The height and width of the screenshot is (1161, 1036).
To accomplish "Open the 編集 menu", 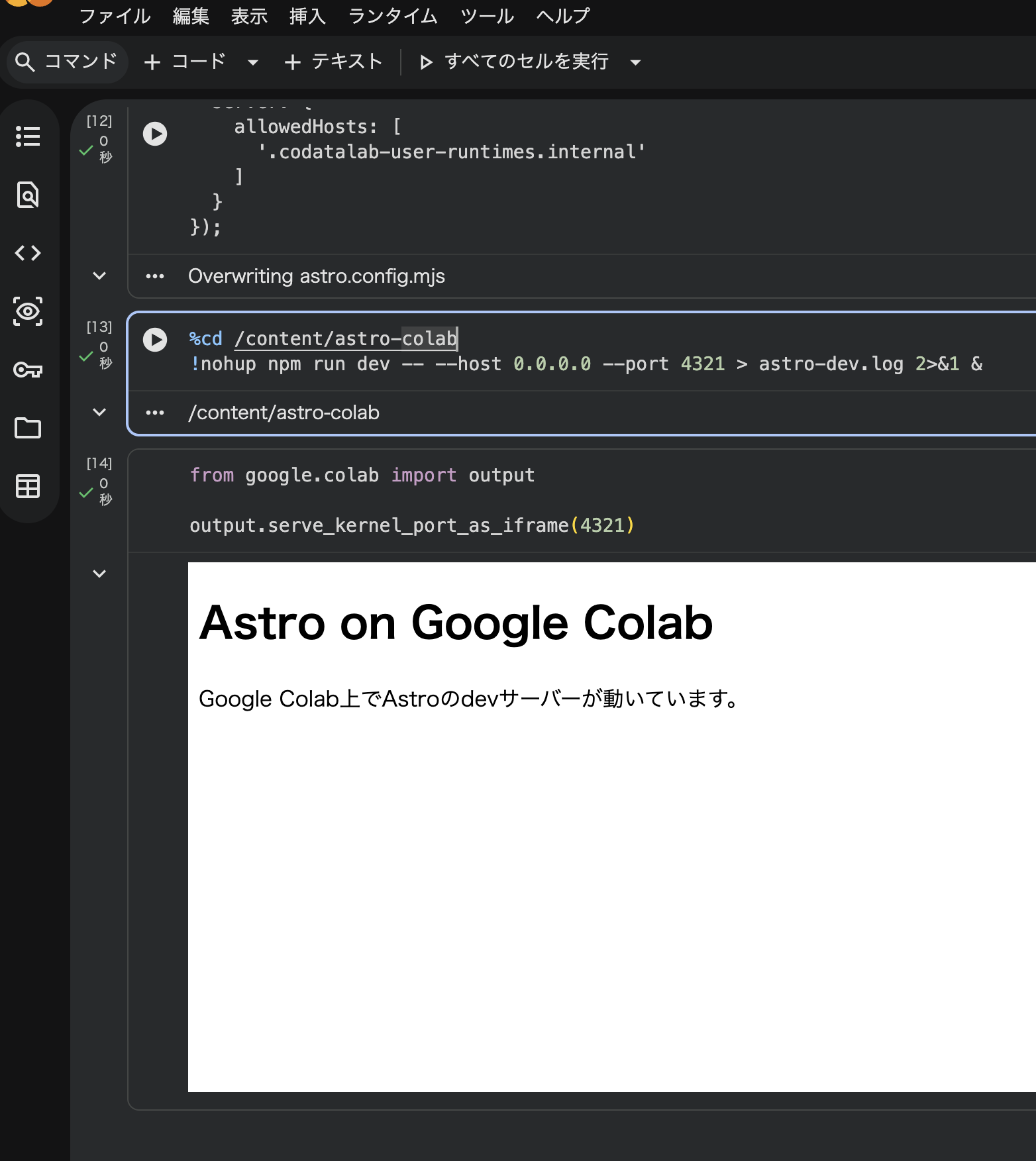I will [x=191, y=16].
